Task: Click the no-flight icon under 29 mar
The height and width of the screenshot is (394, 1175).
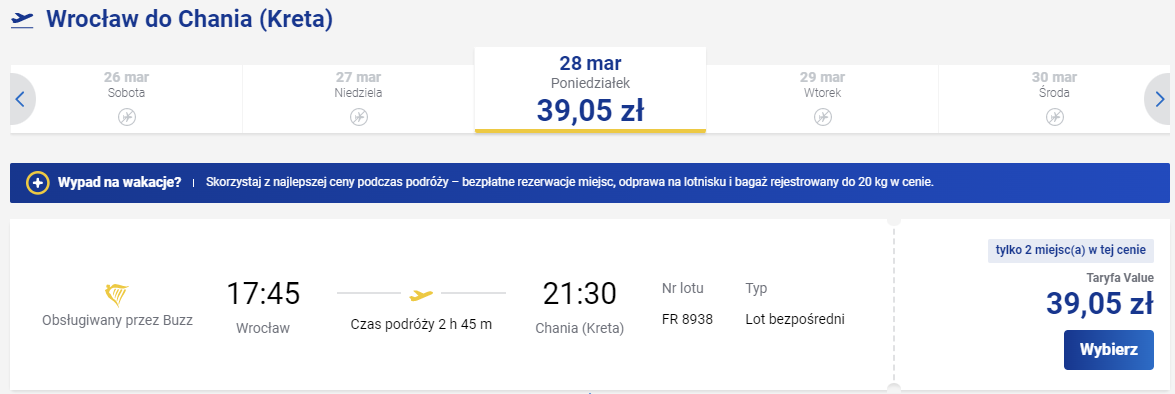Action: click(822, 117)
